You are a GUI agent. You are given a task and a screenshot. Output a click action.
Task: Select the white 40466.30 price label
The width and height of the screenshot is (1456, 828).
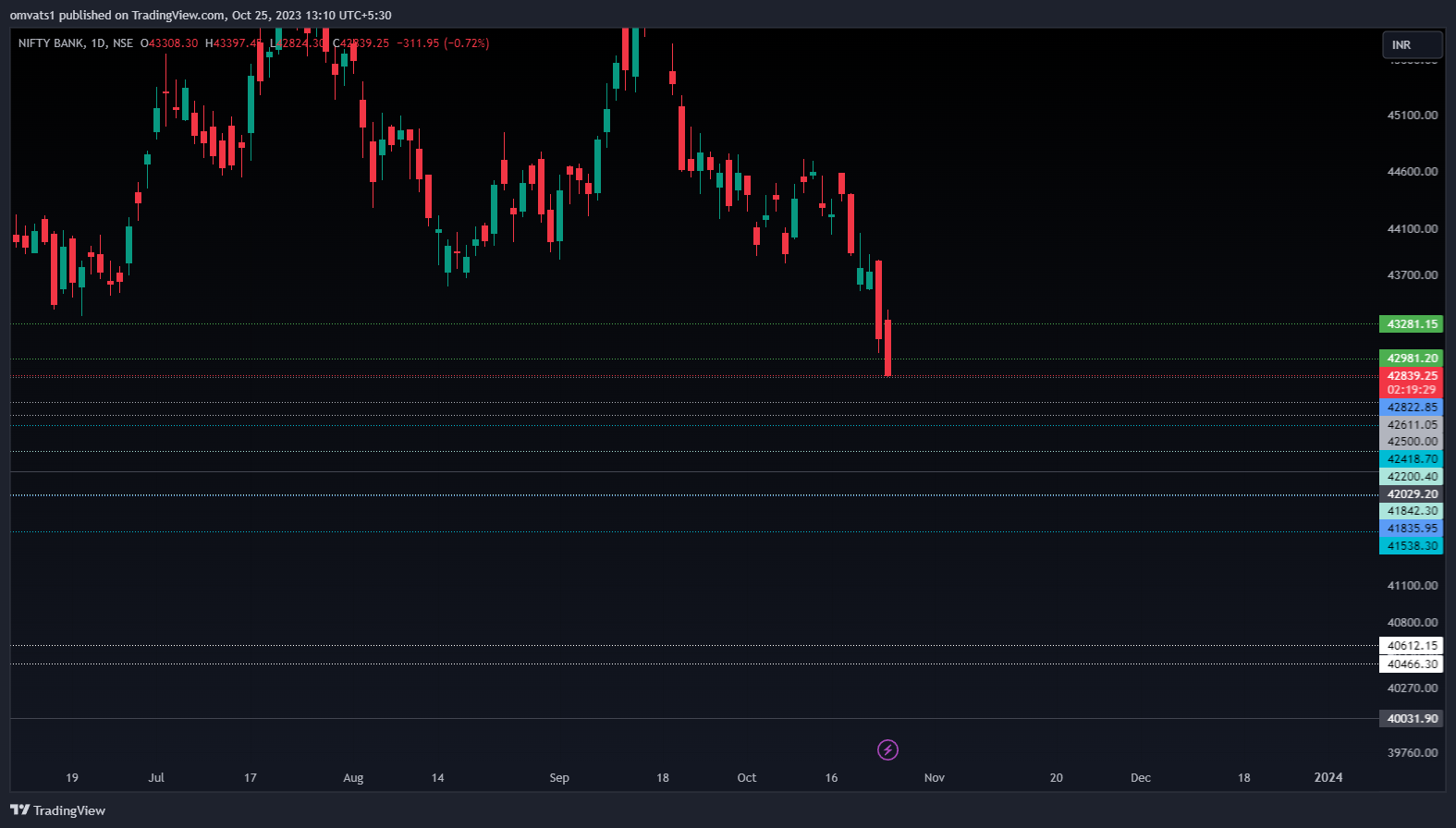point(1412,664)
